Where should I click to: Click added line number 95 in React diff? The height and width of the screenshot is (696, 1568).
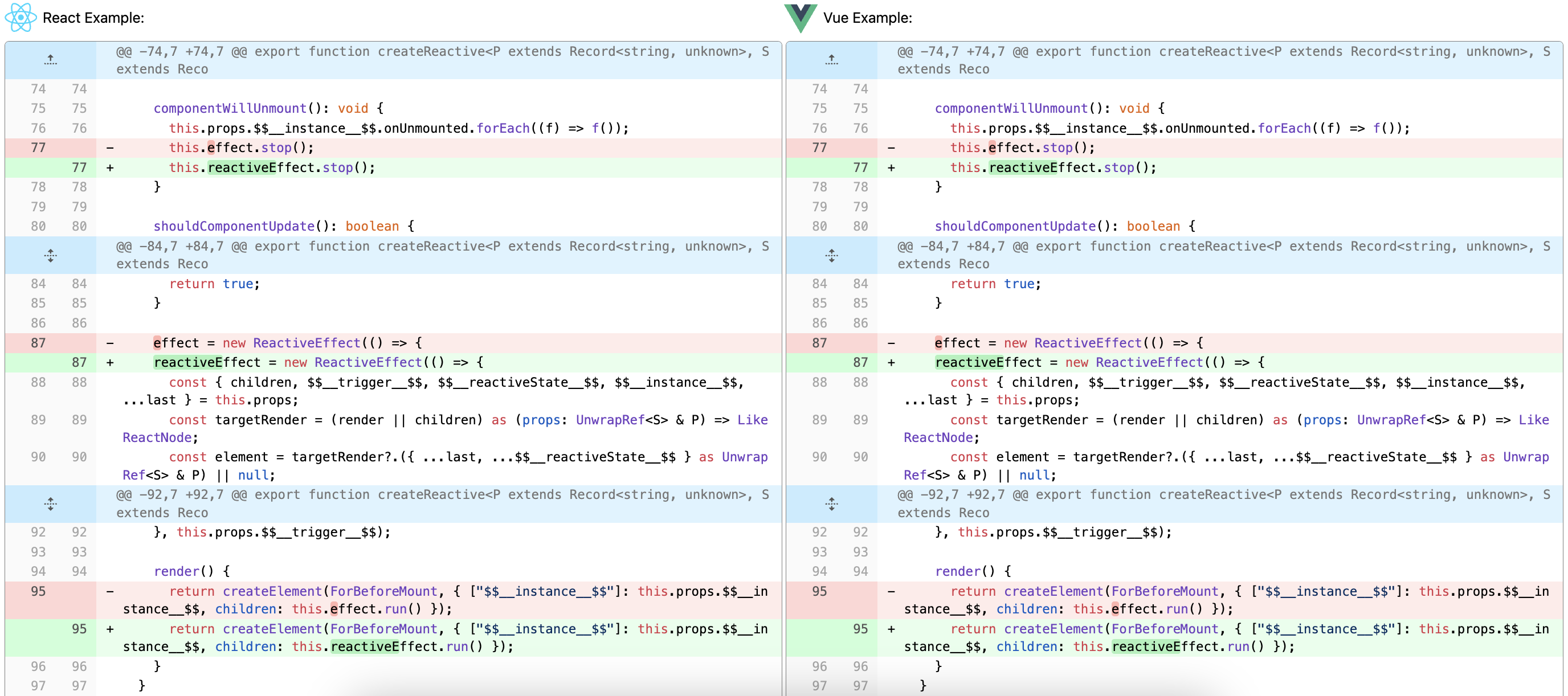[x=79, y=628]
